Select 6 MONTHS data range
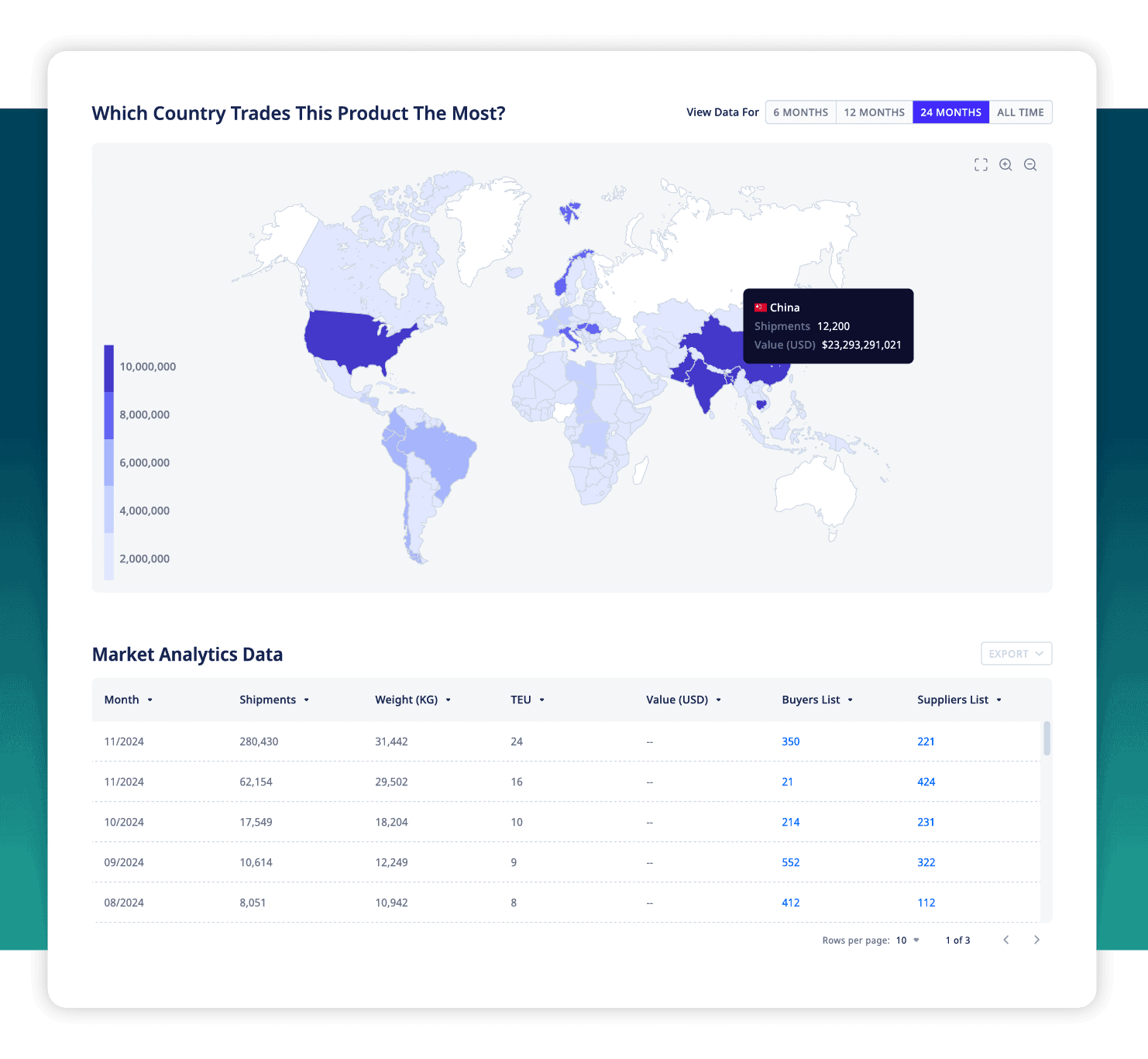Image resolution: width=1148 pixels, height=1059 pixels. [801, 112]
